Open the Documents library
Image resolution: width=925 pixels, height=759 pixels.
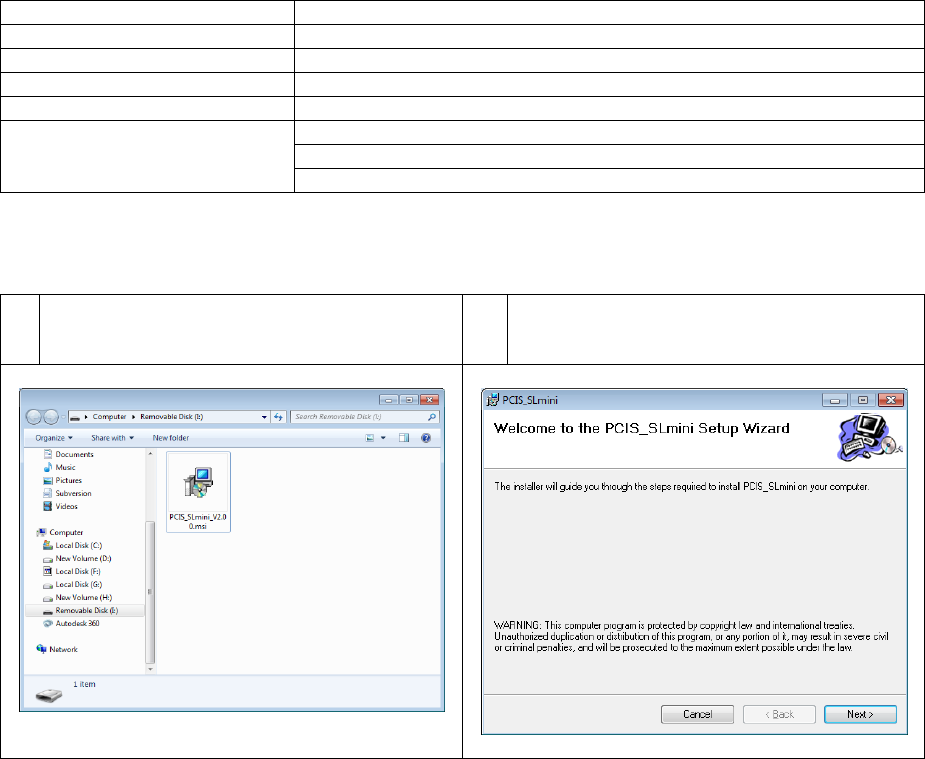pyautogui.click(x=68, y=454)
